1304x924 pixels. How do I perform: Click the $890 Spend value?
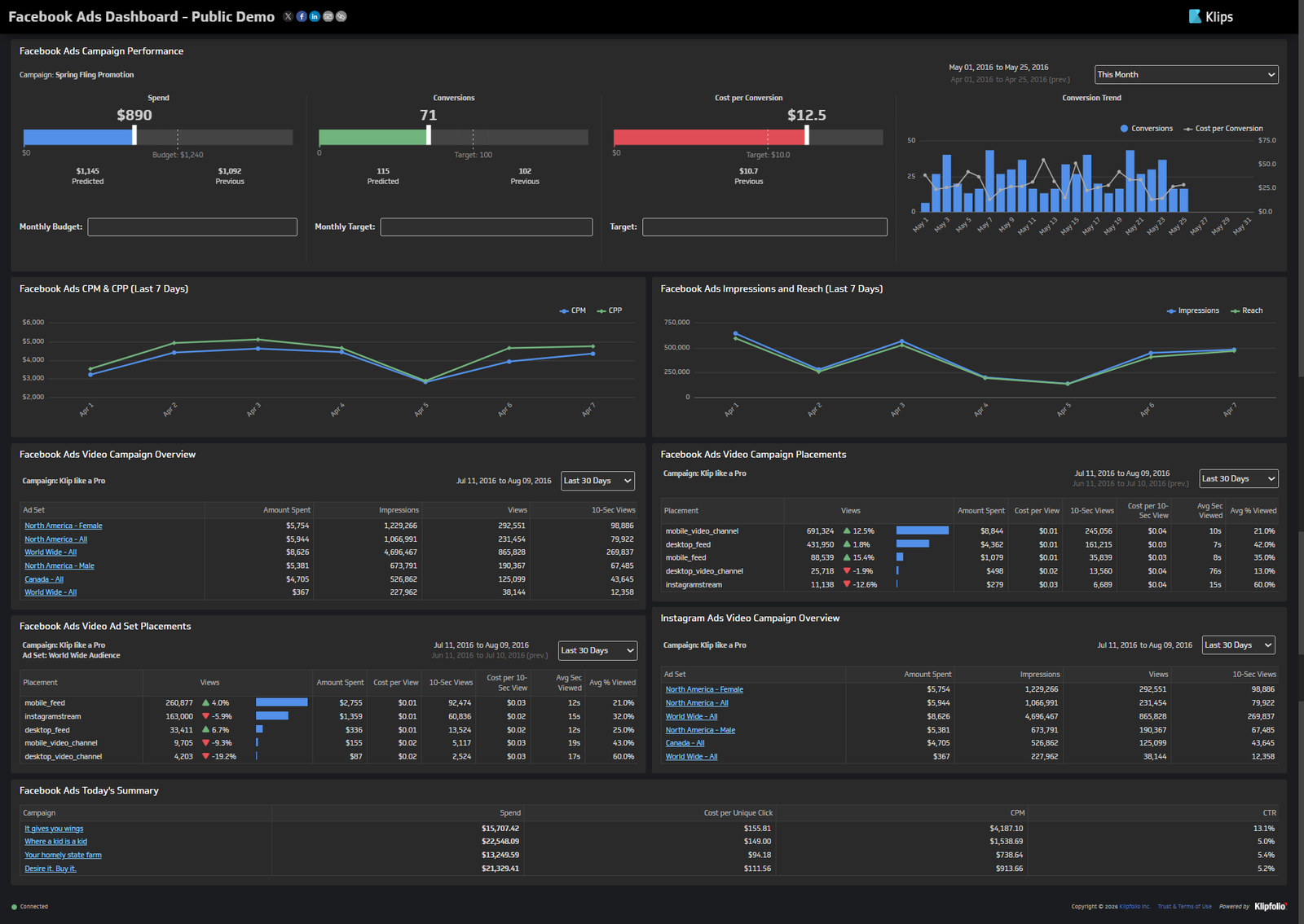click(x=134, y=115)
